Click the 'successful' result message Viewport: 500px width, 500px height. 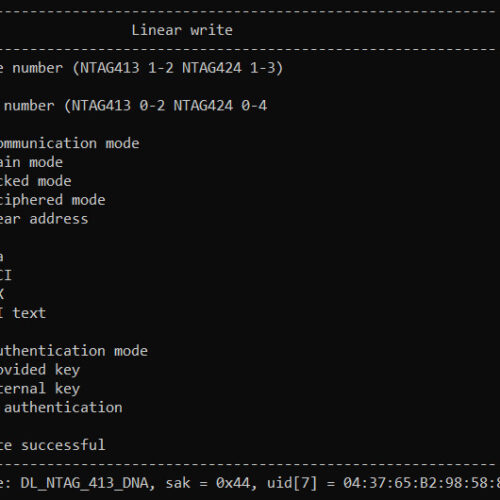pos(63,445)
